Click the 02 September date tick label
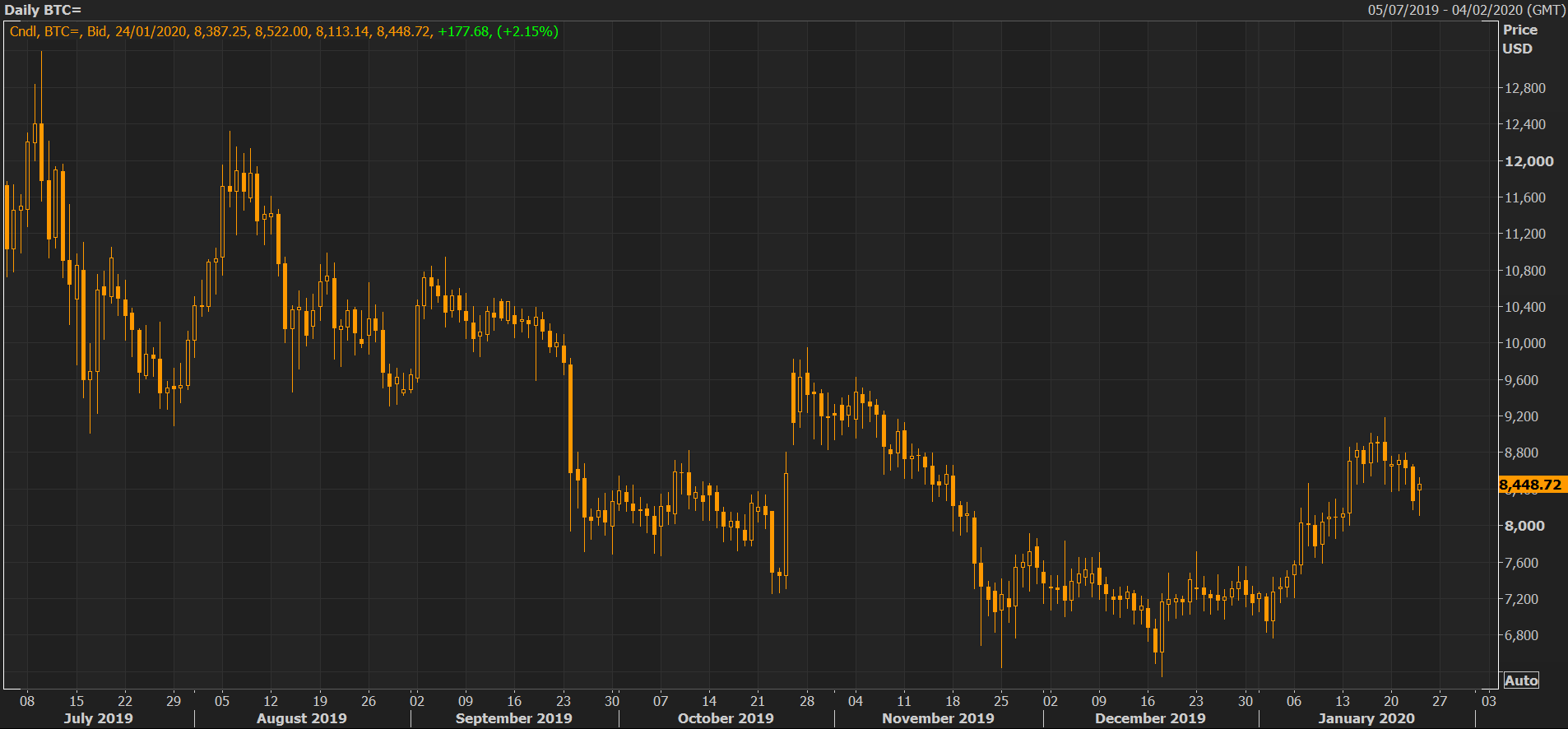1568x729 pixels. click(417, 701)
